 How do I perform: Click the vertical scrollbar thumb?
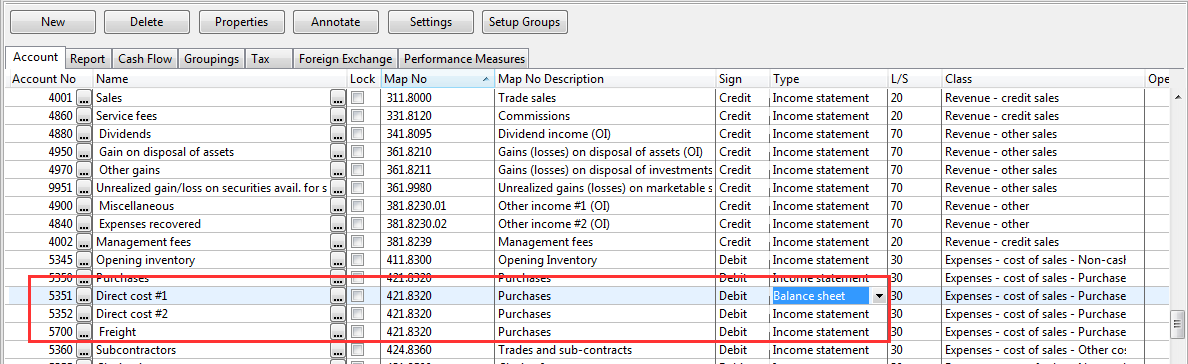(x=1177, y=322)
